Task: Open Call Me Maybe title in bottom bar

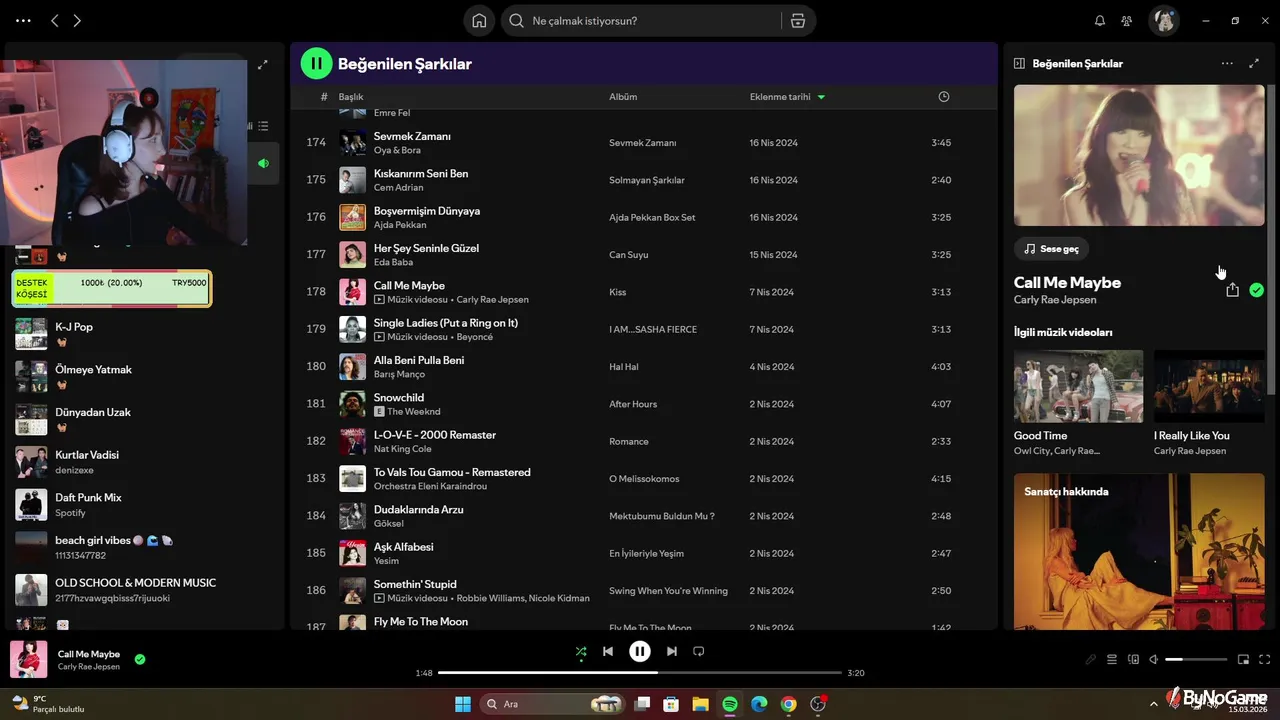Action: tap(89, 654)
